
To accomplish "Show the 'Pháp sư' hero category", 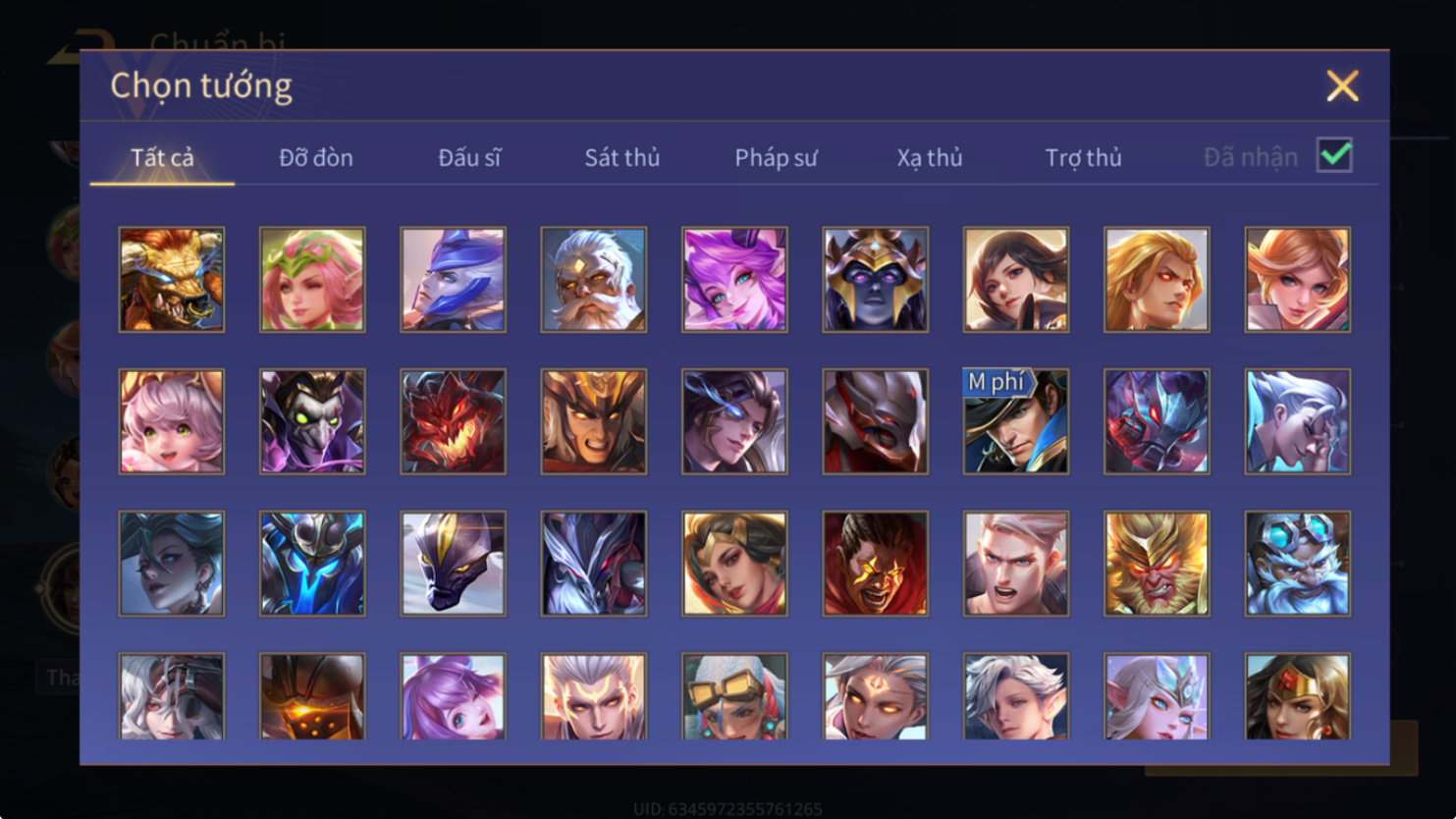I will [776, 157].
